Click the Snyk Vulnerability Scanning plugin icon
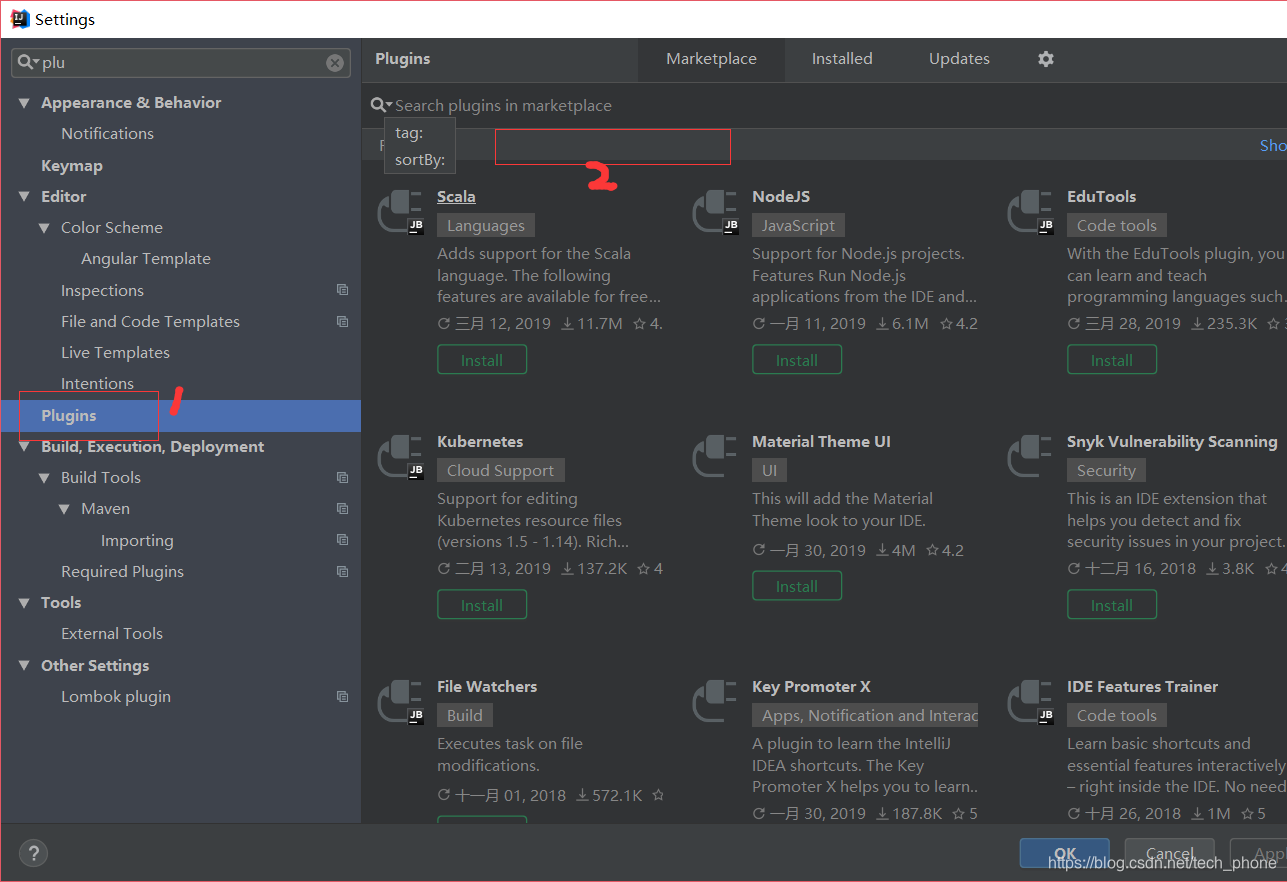This screenshot has height=882, width=1287. tap(1030, 458)
